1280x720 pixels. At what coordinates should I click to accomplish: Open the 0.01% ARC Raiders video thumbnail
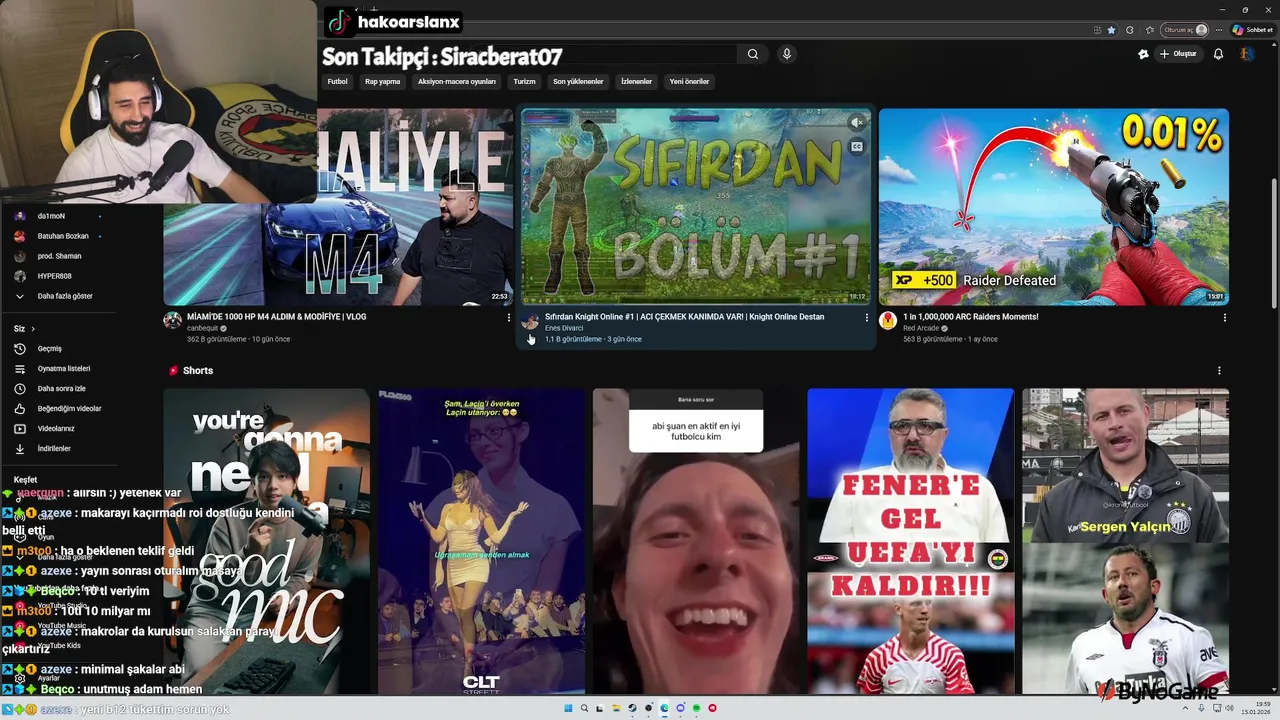1054,207
